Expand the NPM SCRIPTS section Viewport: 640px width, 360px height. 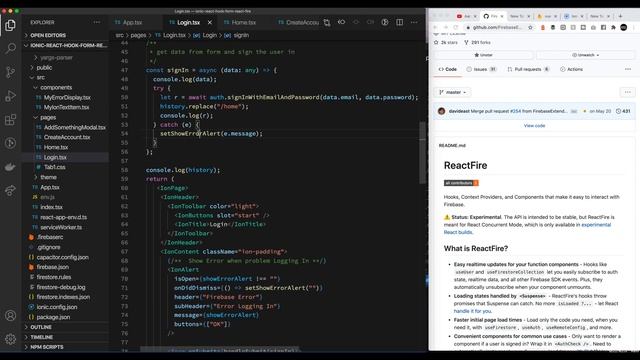(x=47, y=347)
